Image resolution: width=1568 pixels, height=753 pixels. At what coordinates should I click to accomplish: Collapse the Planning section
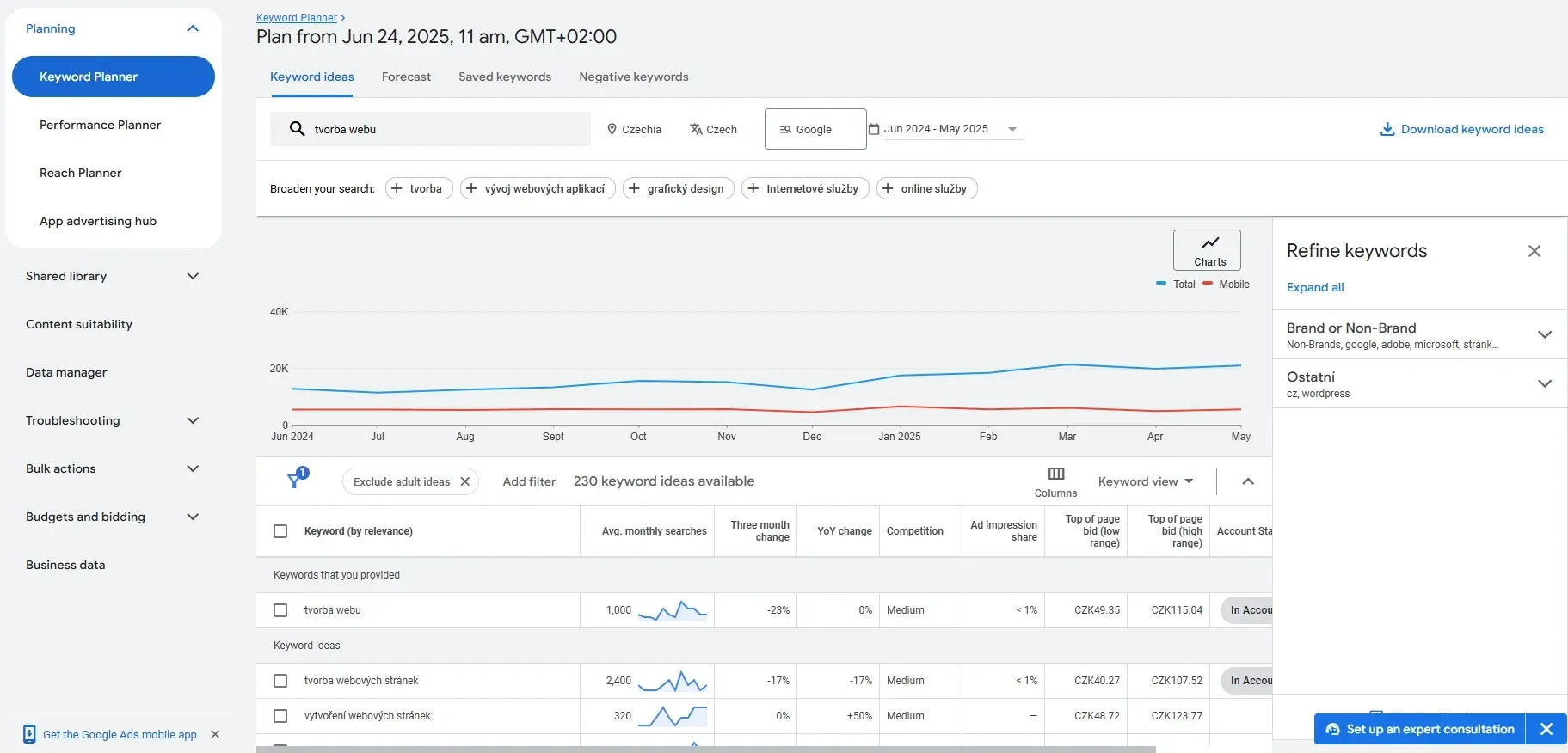coord(193,28)
